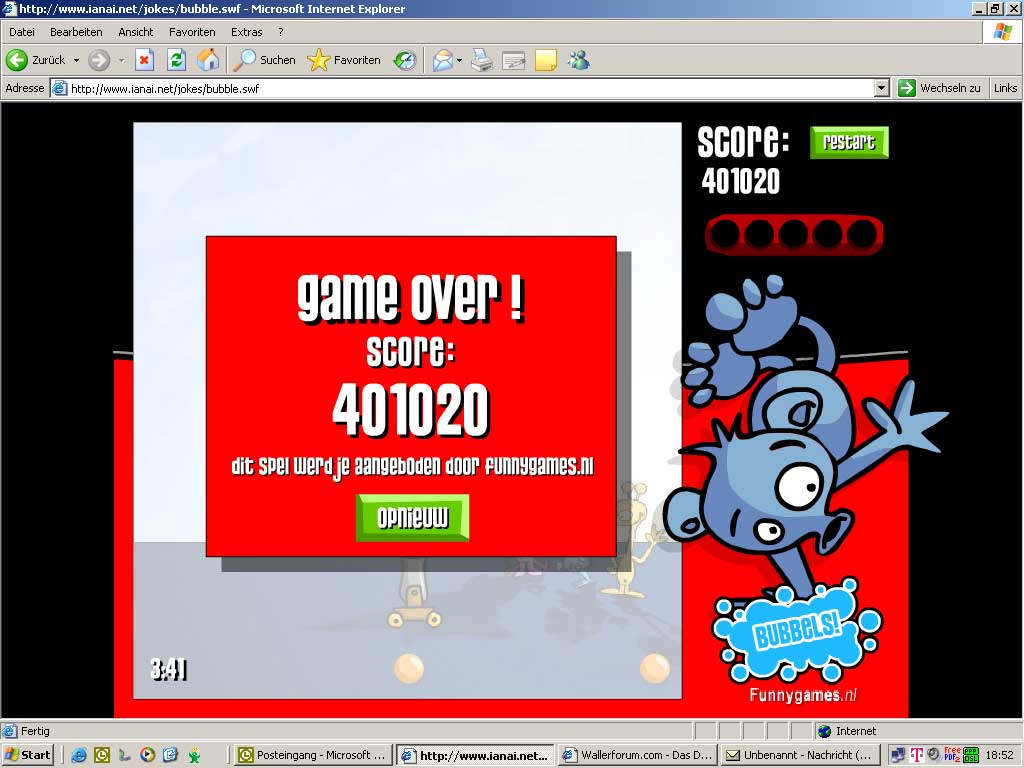Screen dimensions: 1024x768
Task: Open browsing history clock icon
Action: click(404, 60)
